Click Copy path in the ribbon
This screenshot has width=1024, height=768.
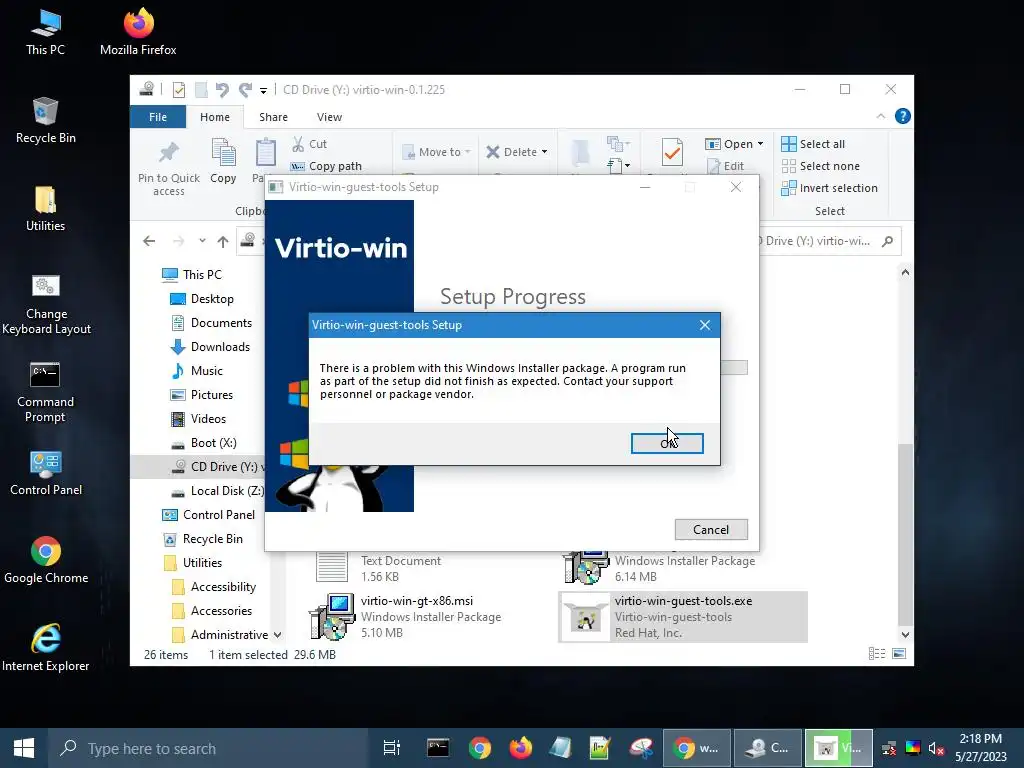[326, 166]
